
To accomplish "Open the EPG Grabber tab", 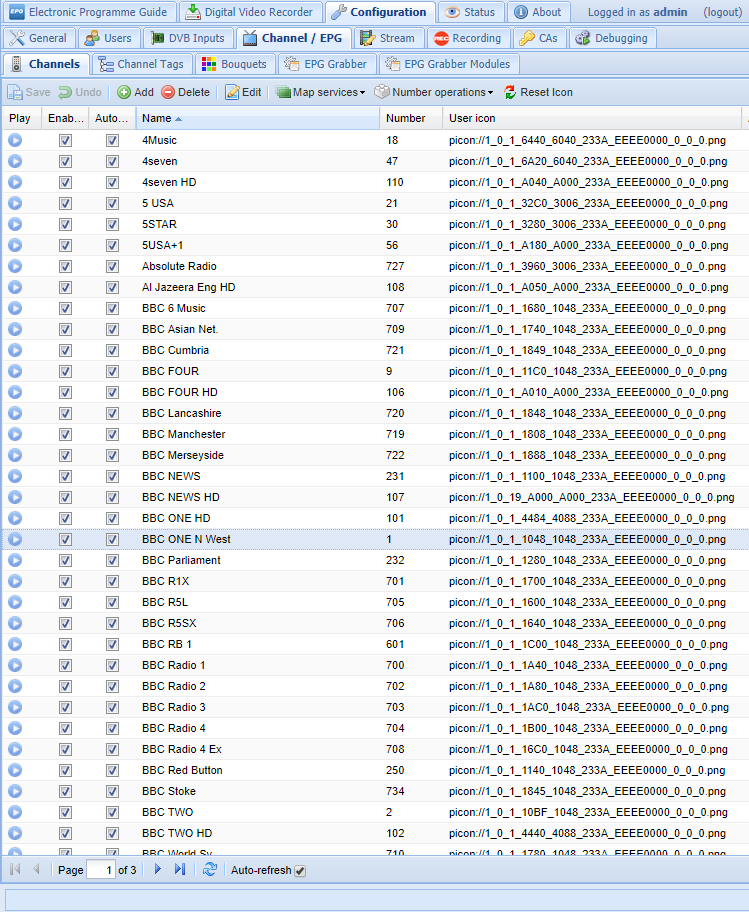I will click(x=327, y=64).
